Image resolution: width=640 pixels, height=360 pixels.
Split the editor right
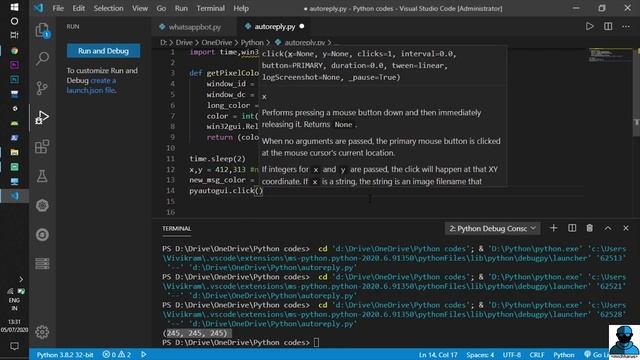(608, 27)
